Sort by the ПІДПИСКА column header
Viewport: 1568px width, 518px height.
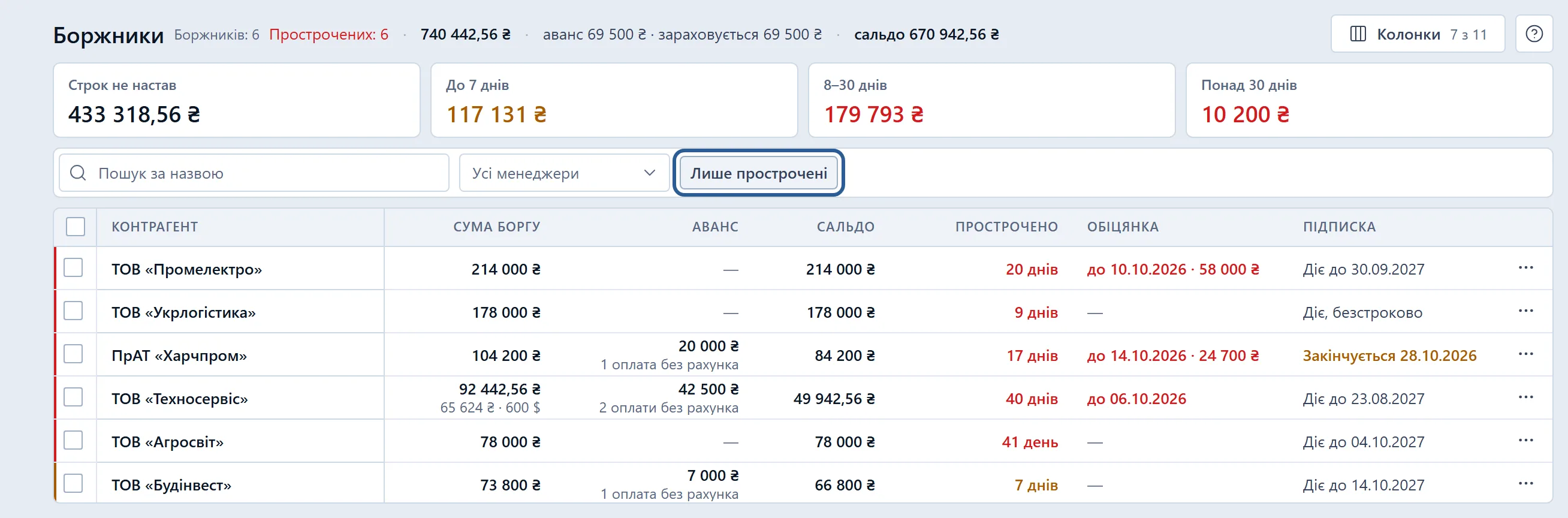(1339, 227)
